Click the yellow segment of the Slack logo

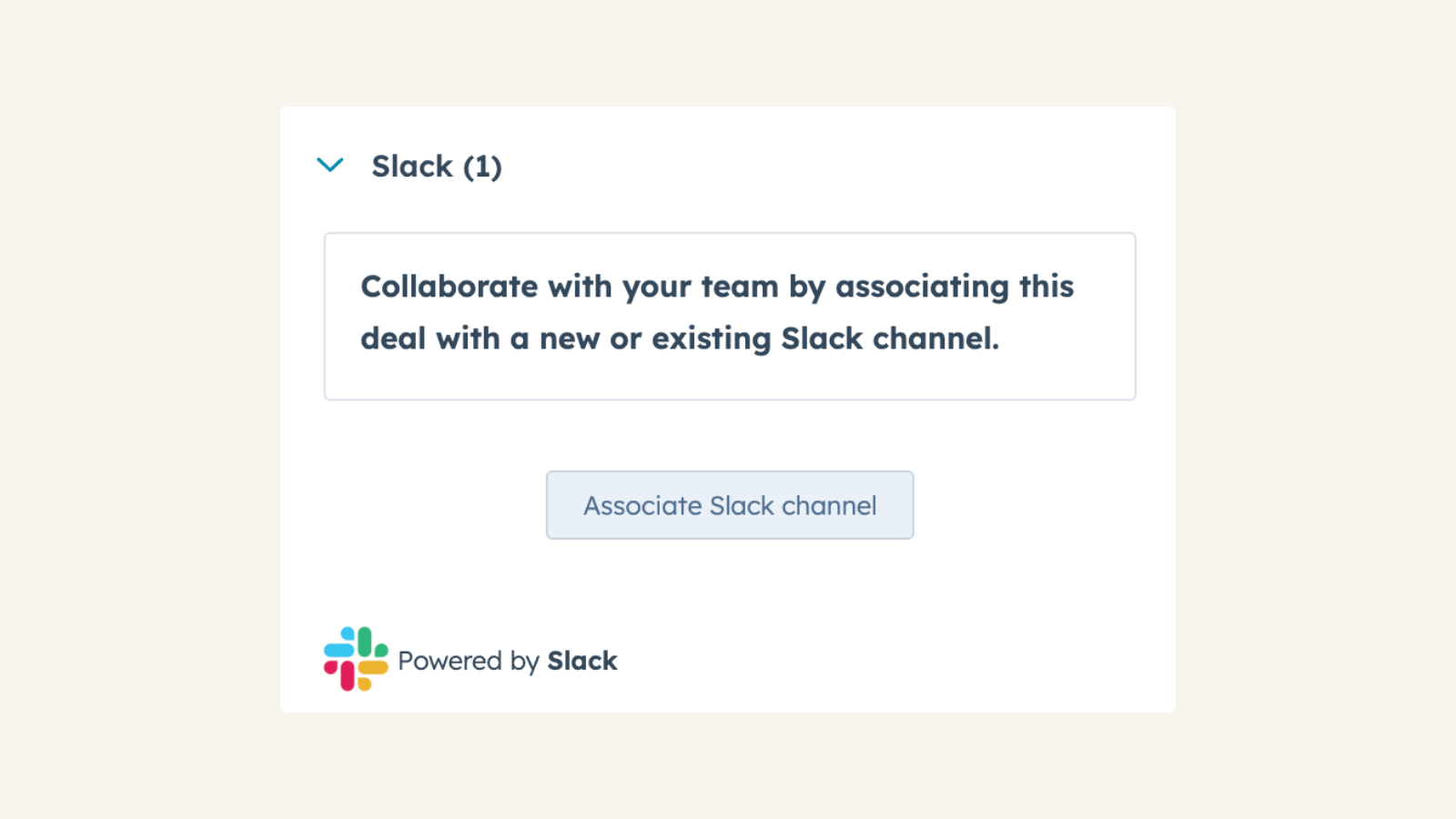[x=374, y=667]
